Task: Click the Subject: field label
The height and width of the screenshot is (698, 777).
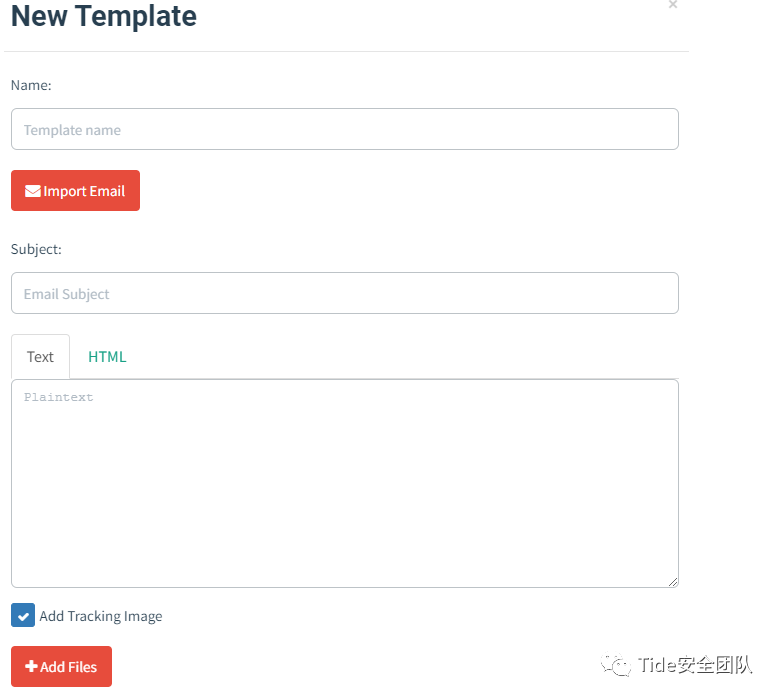Action: point(36,249)
